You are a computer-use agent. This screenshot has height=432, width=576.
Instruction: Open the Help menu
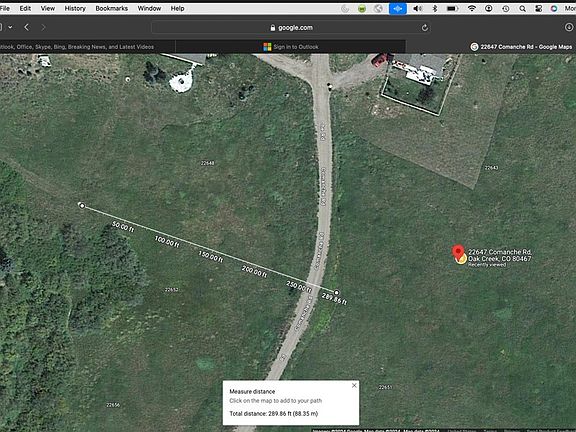(177, 8)
